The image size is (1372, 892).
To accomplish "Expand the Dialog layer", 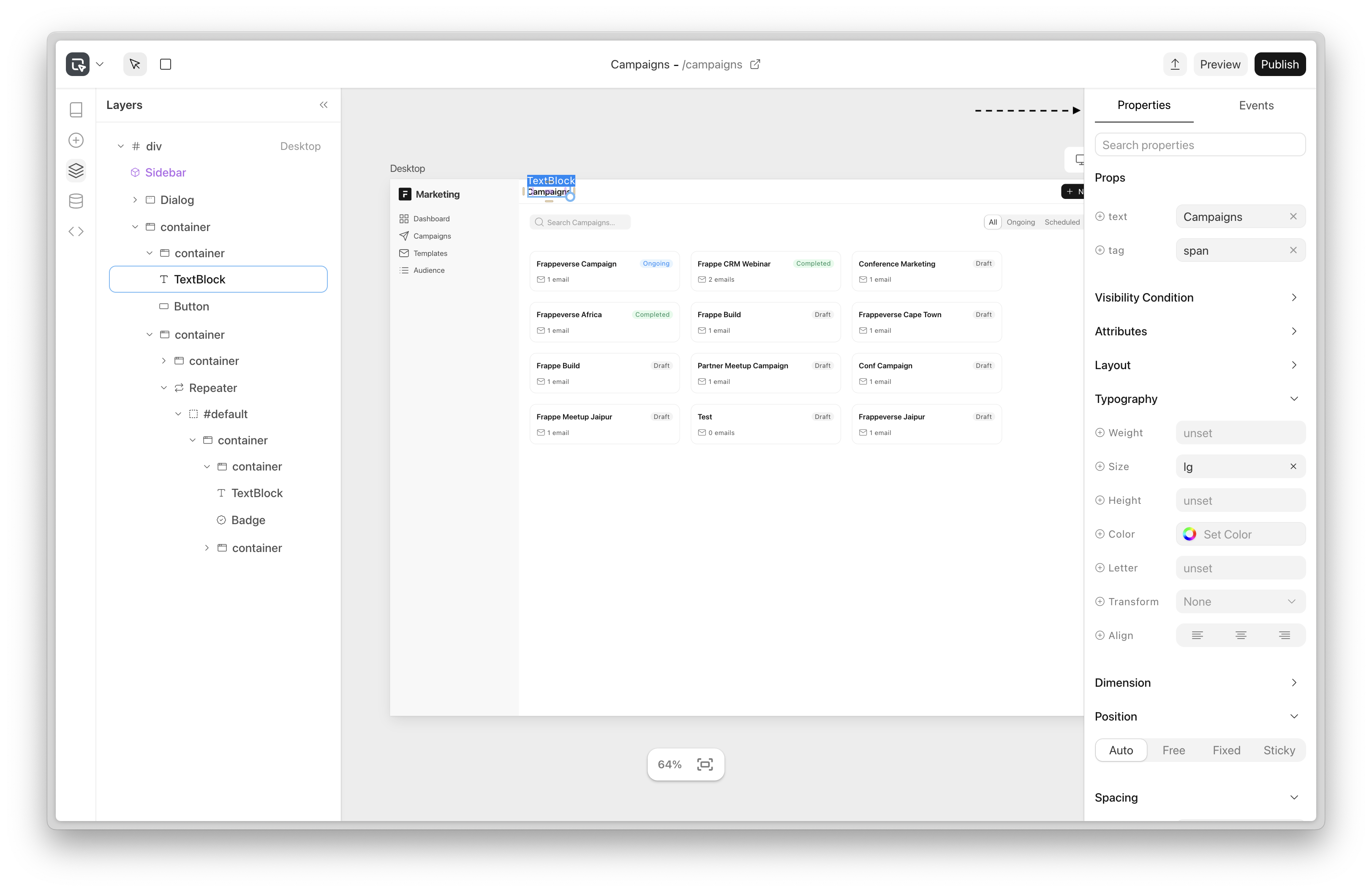I will click(135, 200).
